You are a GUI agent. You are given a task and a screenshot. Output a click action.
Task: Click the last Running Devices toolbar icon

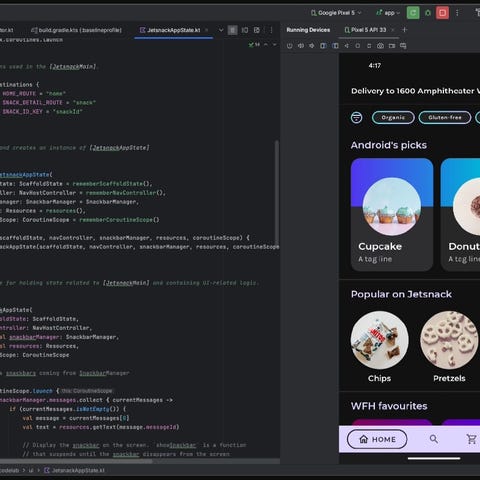tap(403, 46)
